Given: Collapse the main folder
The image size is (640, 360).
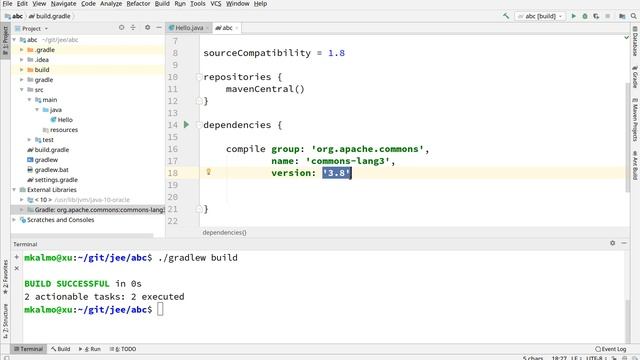Looking at the screenshot, I should pos(29,100).
